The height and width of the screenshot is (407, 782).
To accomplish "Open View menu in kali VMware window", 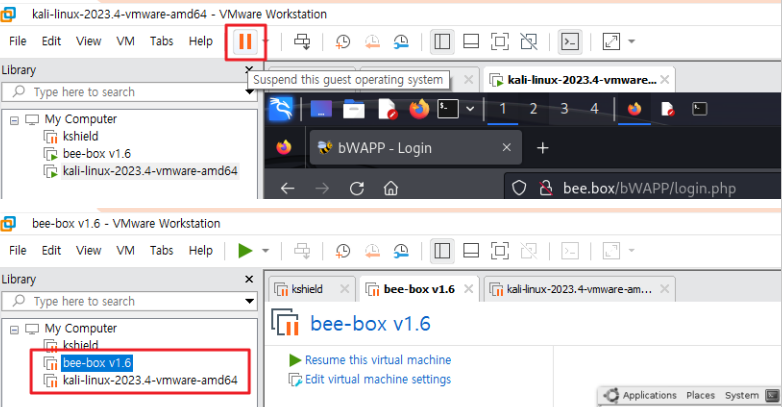I will pos(88,41).
